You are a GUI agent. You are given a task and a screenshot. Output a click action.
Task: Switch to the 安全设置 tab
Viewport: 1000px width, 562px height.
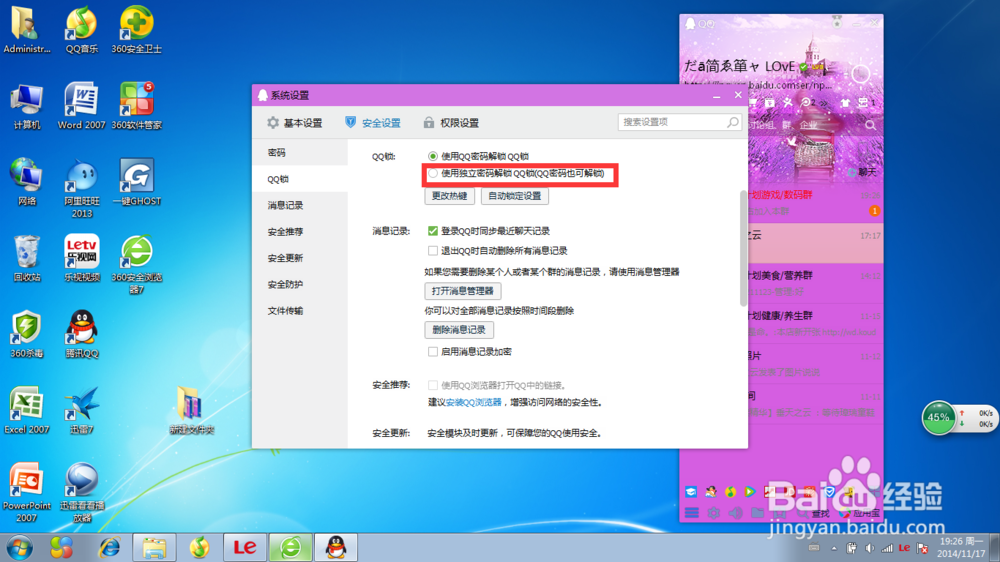click(x=373, y=122)
